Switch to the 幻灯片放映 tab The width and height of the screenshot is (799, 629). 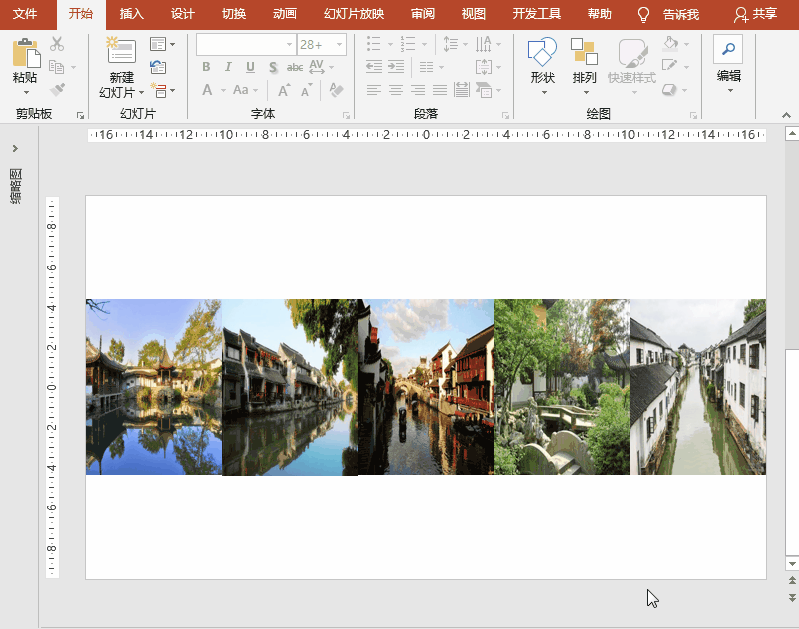click(354, 14)
